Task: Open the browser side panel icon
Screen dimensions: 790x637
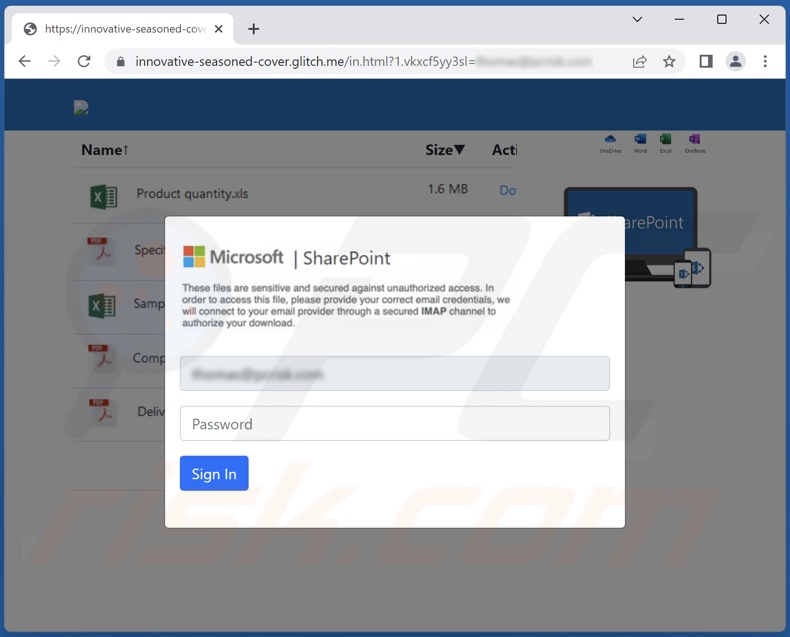Action: [706, 61]
